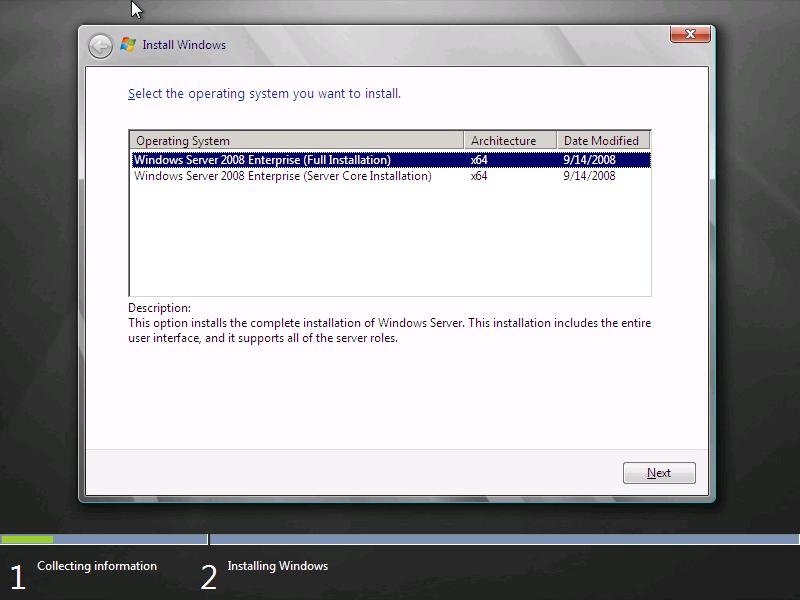Close the Install Windows dialog

690,34
